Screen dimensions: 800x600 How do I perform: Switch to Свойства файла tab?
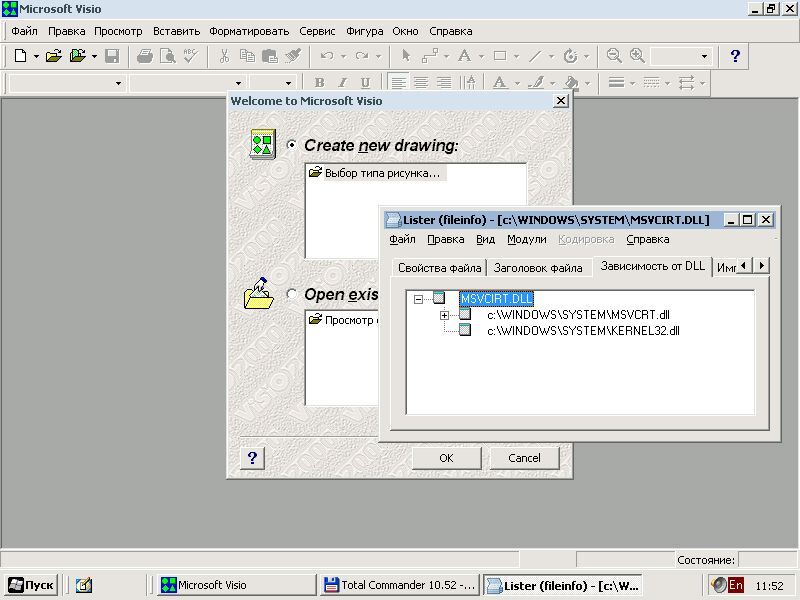click(439, 268)
